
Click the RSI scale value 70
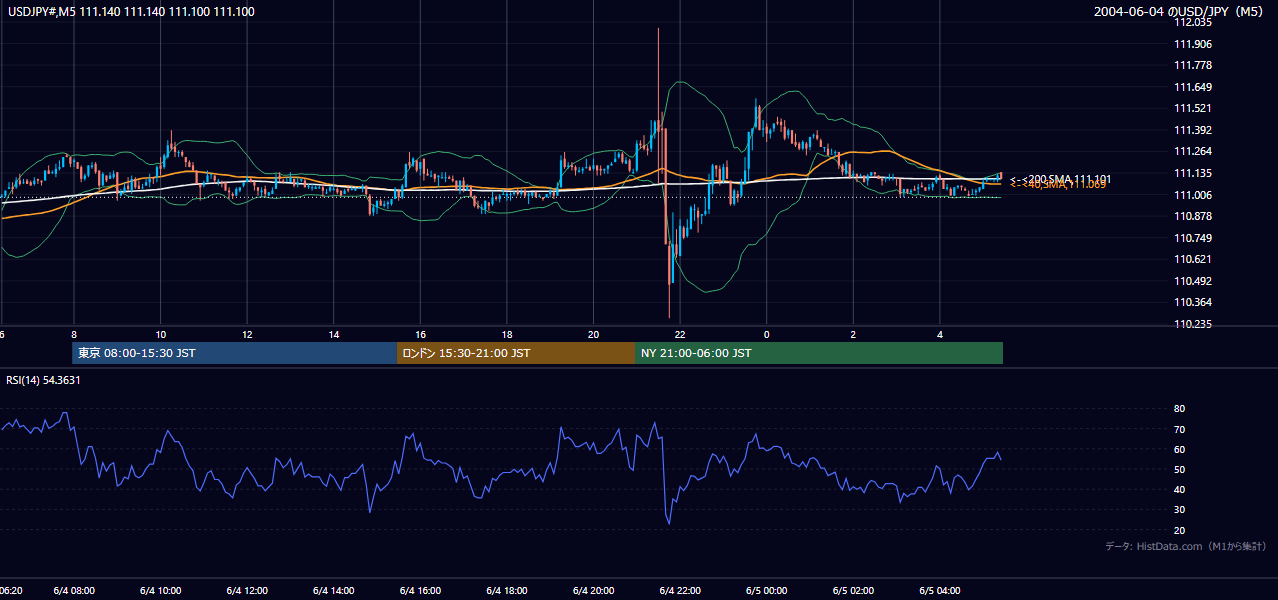(x=1179, y=429)
